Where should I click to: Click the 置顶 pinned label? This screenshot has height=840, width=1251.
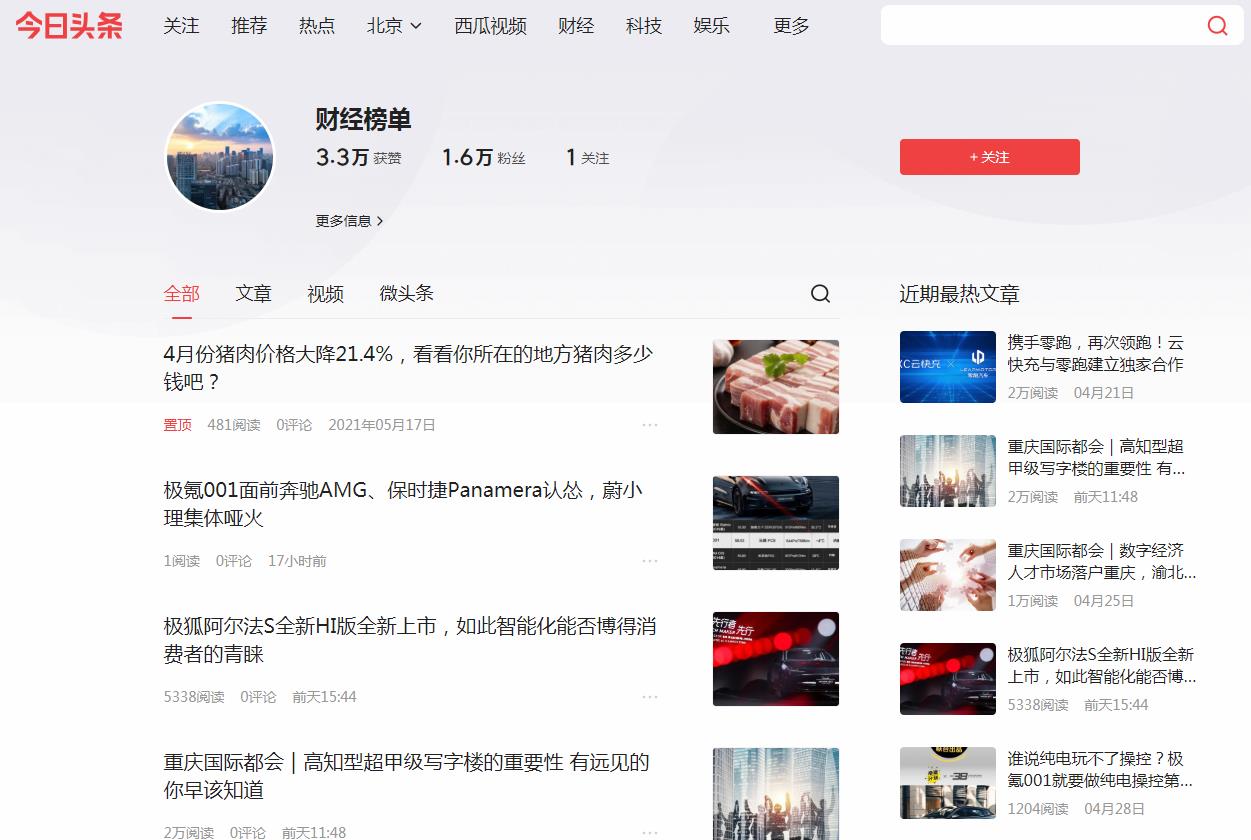tap(177, 425)
